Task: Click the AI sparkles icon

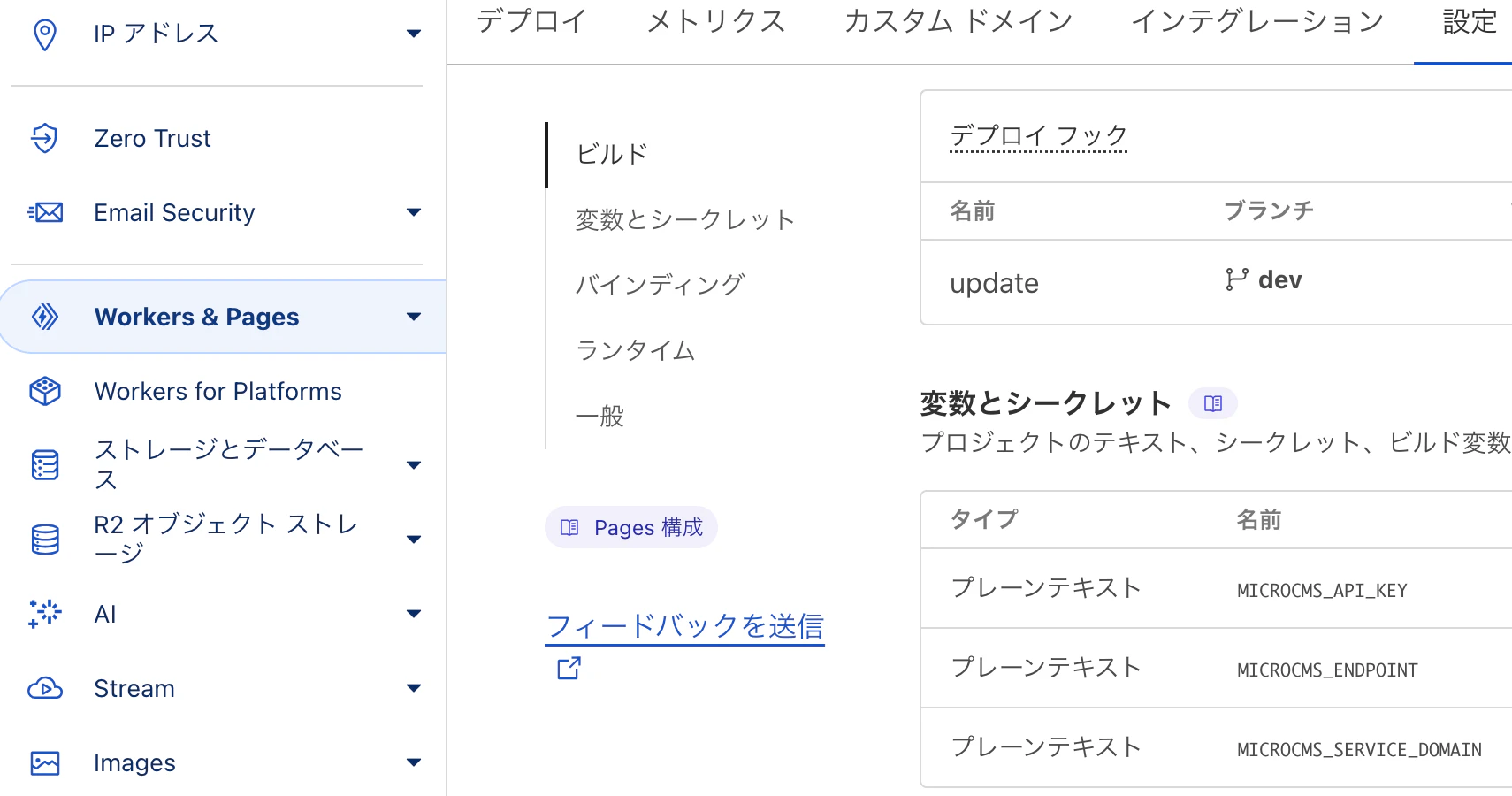Action: 45,613
